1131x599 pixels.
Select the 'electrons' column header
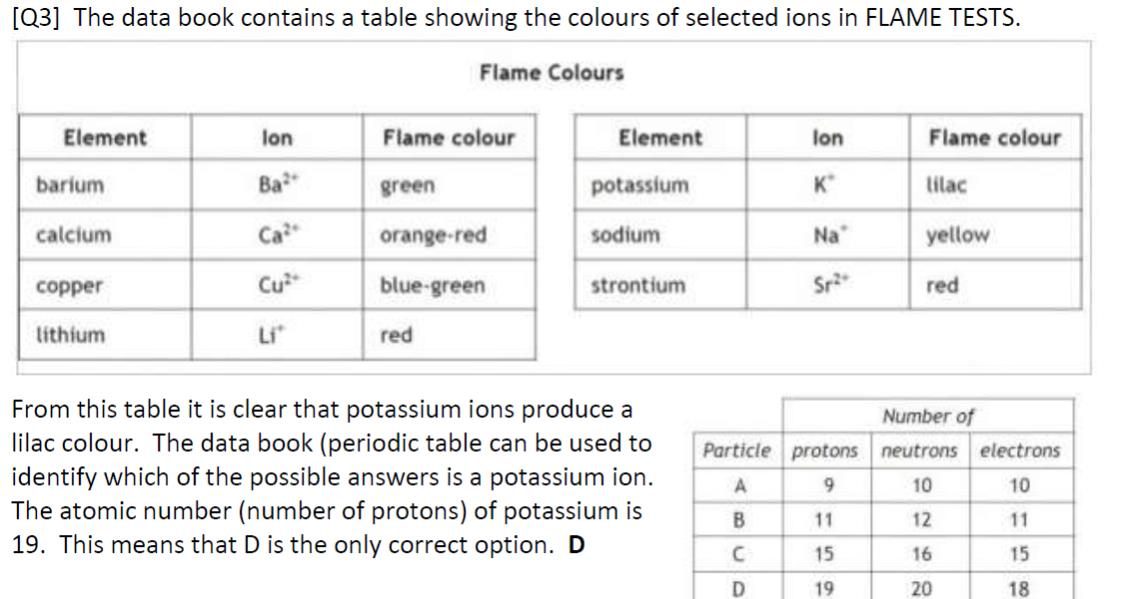click(x=1021, y=450)
